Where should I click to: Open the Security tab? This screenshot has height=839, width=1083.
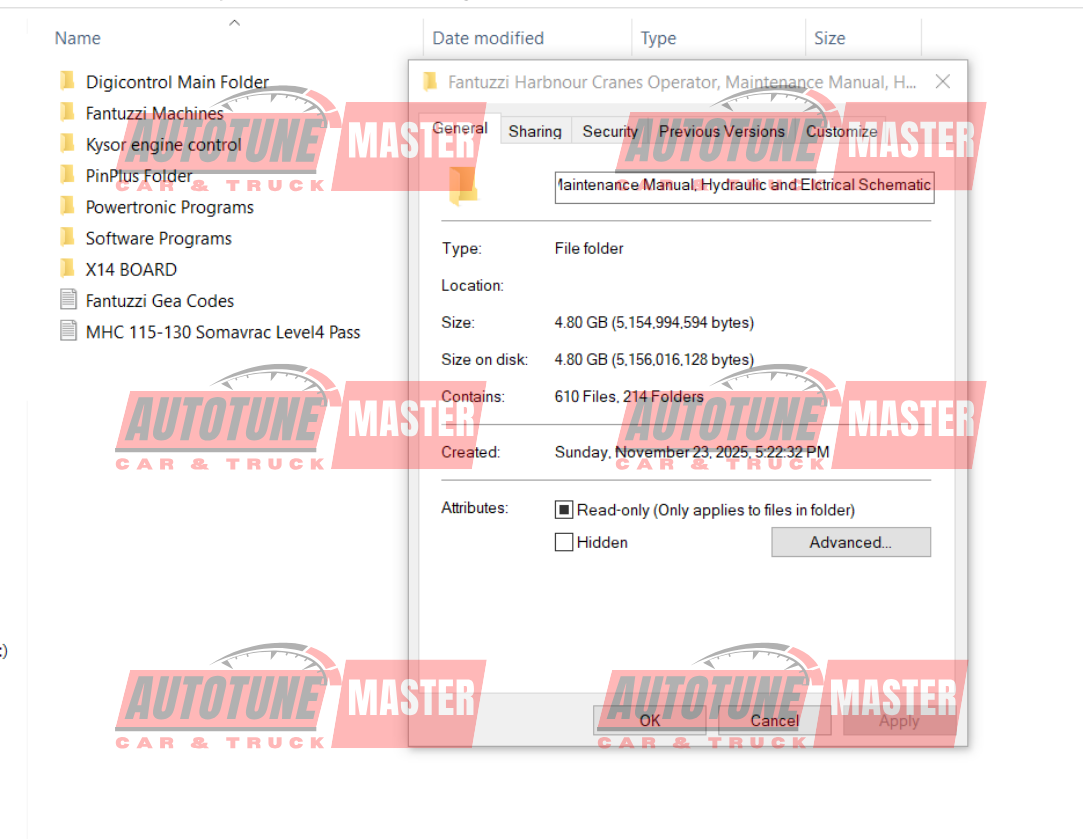pos(610,131)
